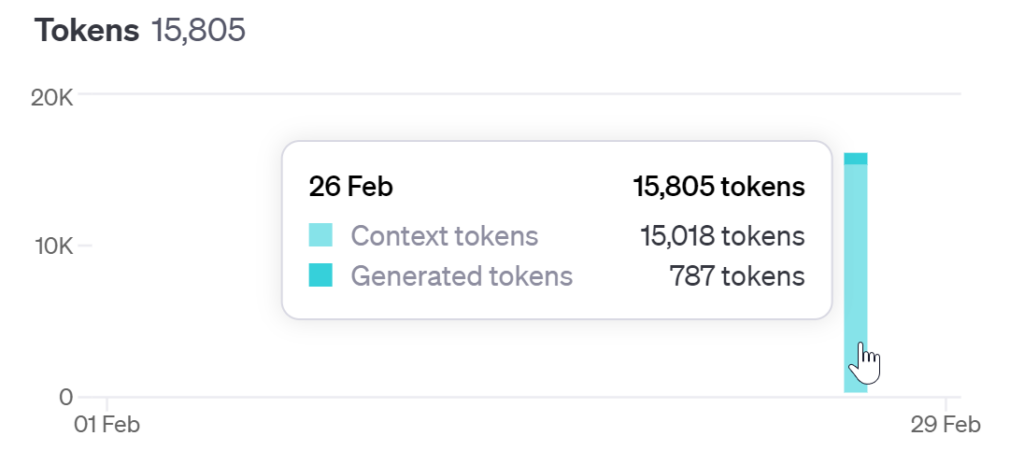Viewport: 1024px width, 464px height.
Task: Click the 787 tokens value
Action: (x=737, y=276)
